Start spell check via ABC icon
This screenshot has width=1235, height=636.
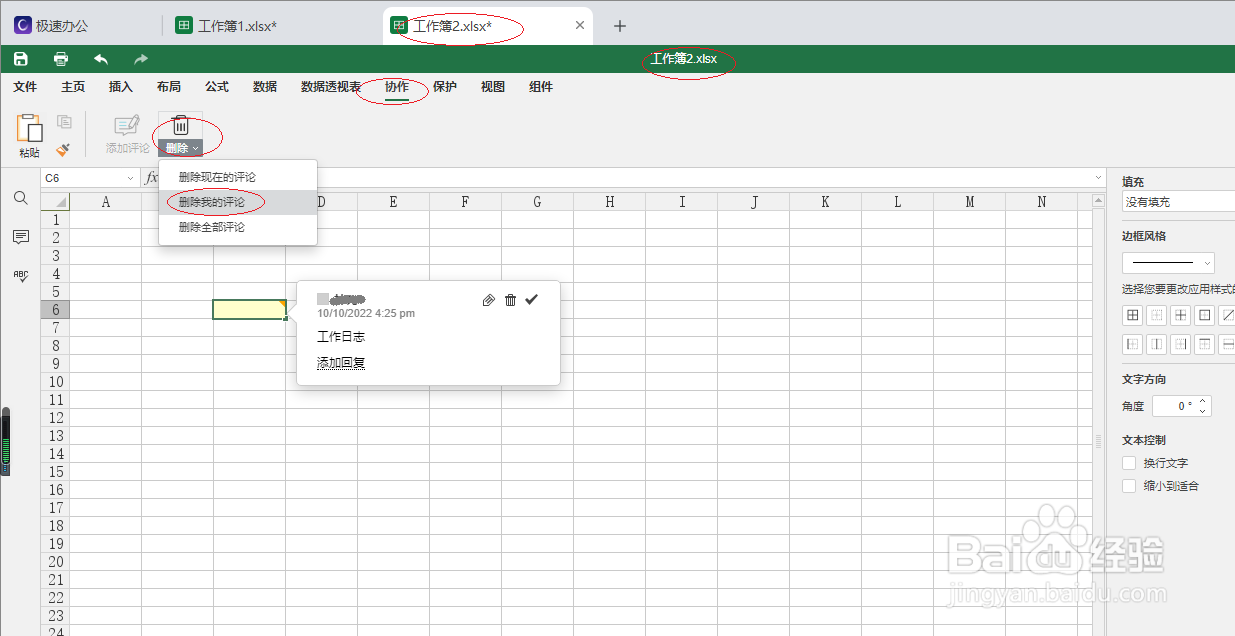point(20,276)
